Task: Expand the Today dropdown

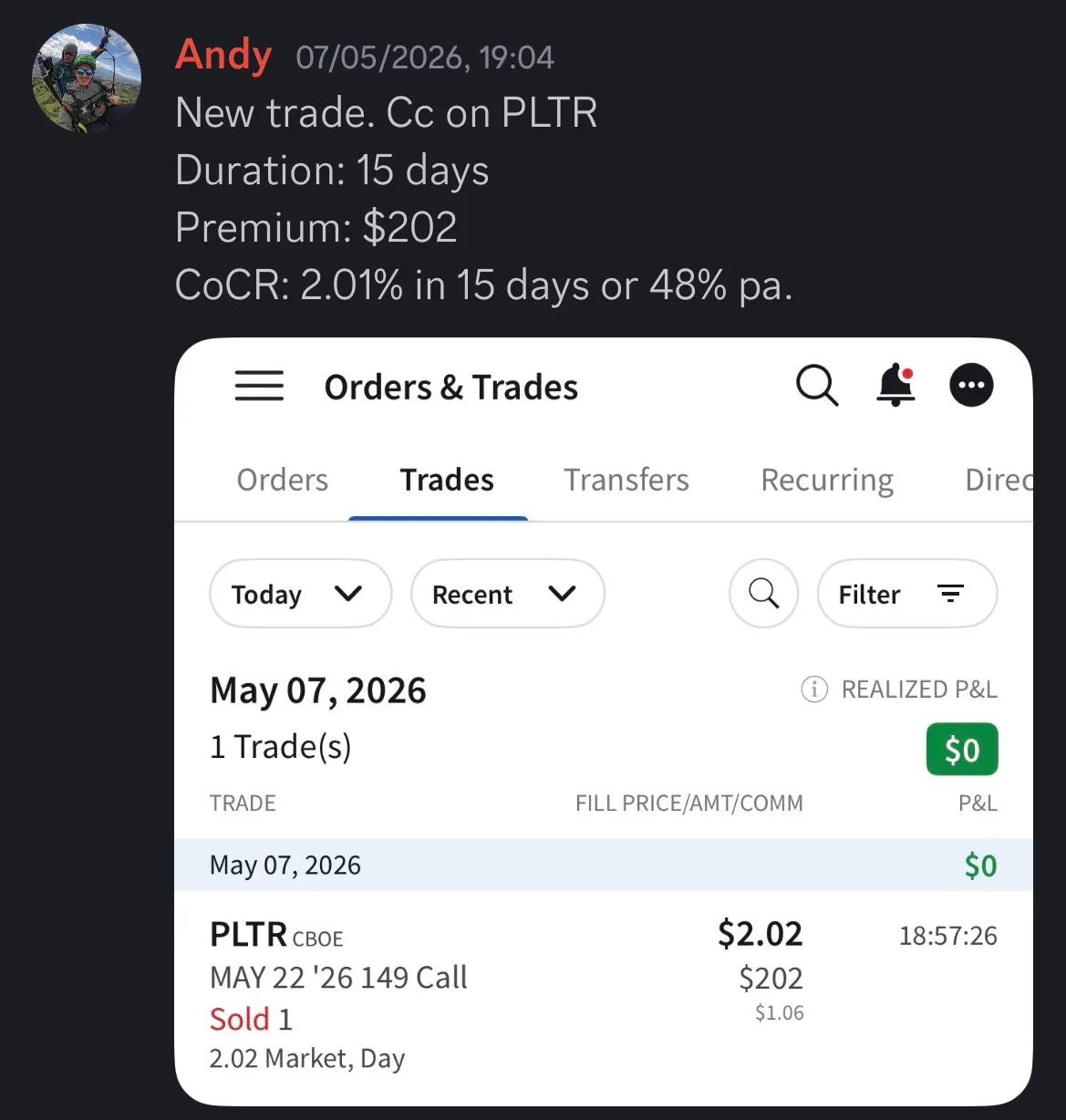Action: pos(300,594)
